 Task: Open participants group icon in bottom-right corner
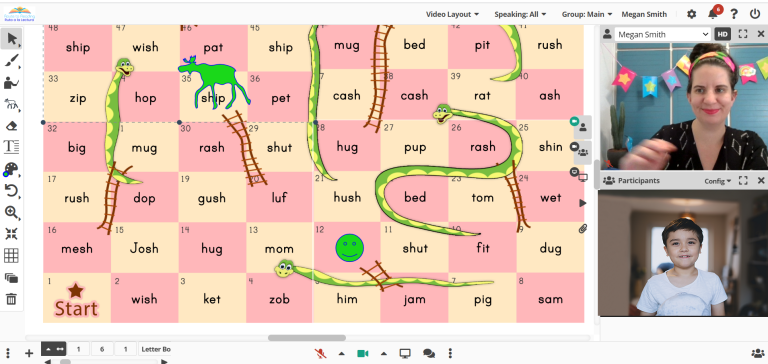click(x=757, y=353)
